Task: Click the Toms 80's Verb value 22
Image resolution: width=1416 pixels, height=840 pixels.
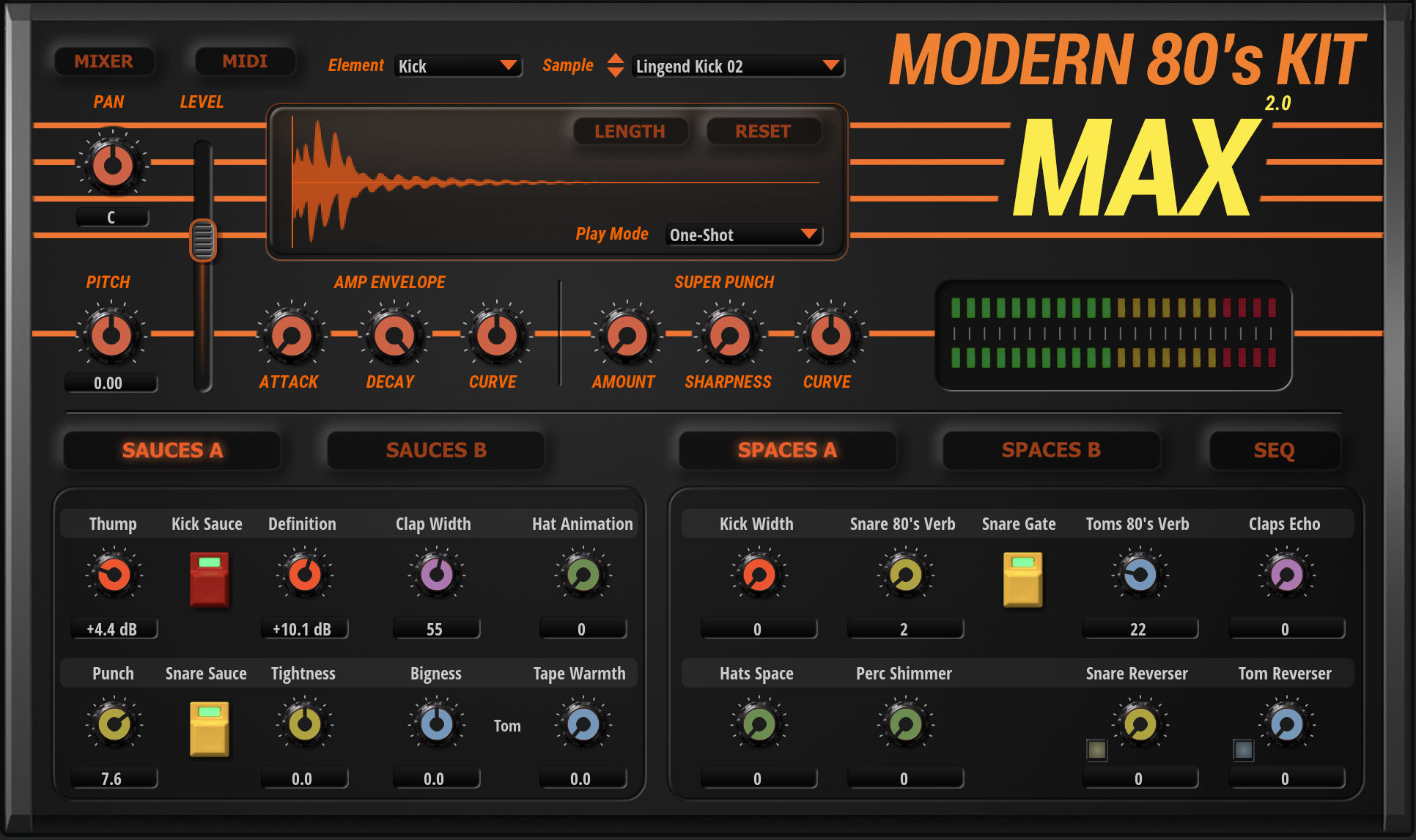Action: coord(1140,629)
